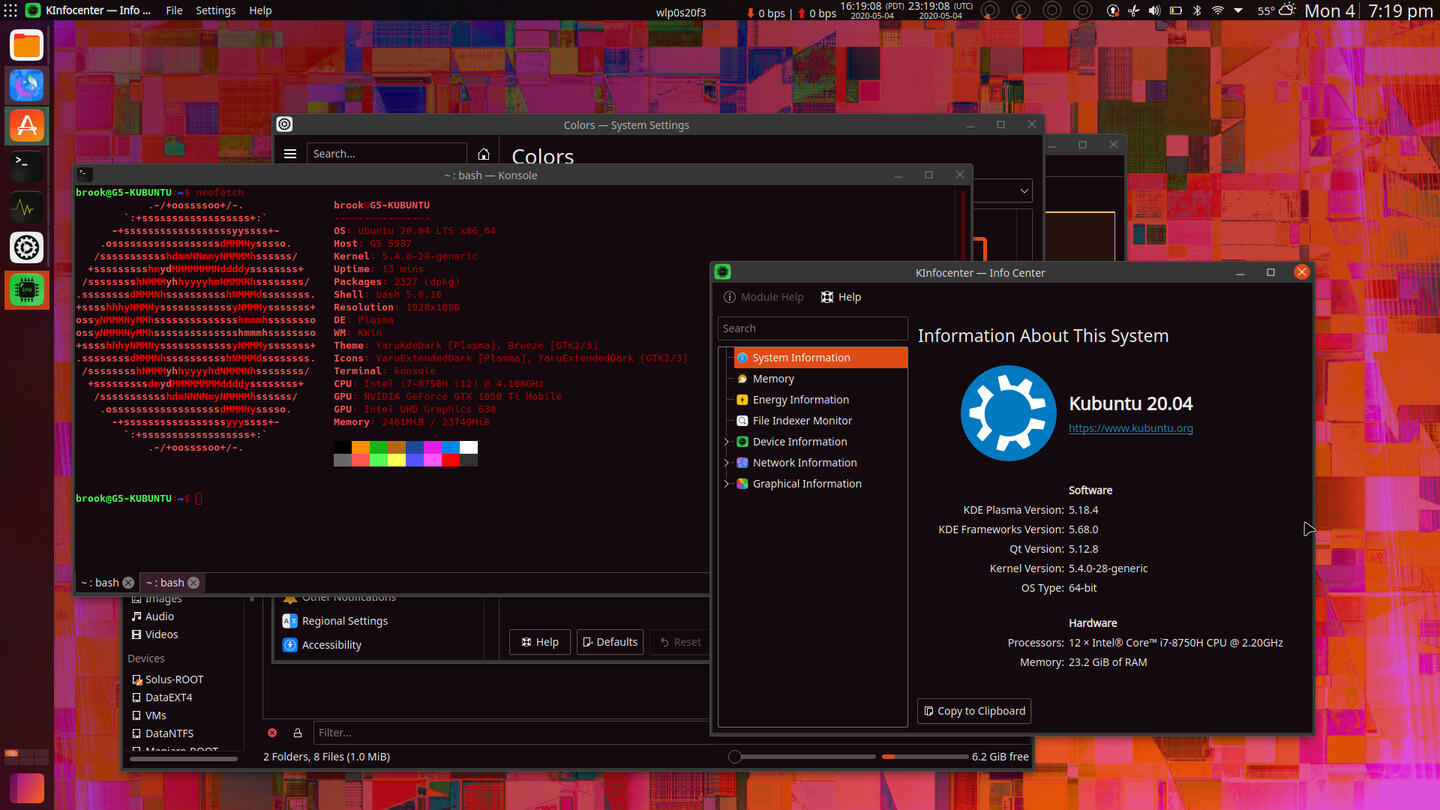
Task: Click the Memory module icon
Action: pyautogui.click(x=742, y=379)
